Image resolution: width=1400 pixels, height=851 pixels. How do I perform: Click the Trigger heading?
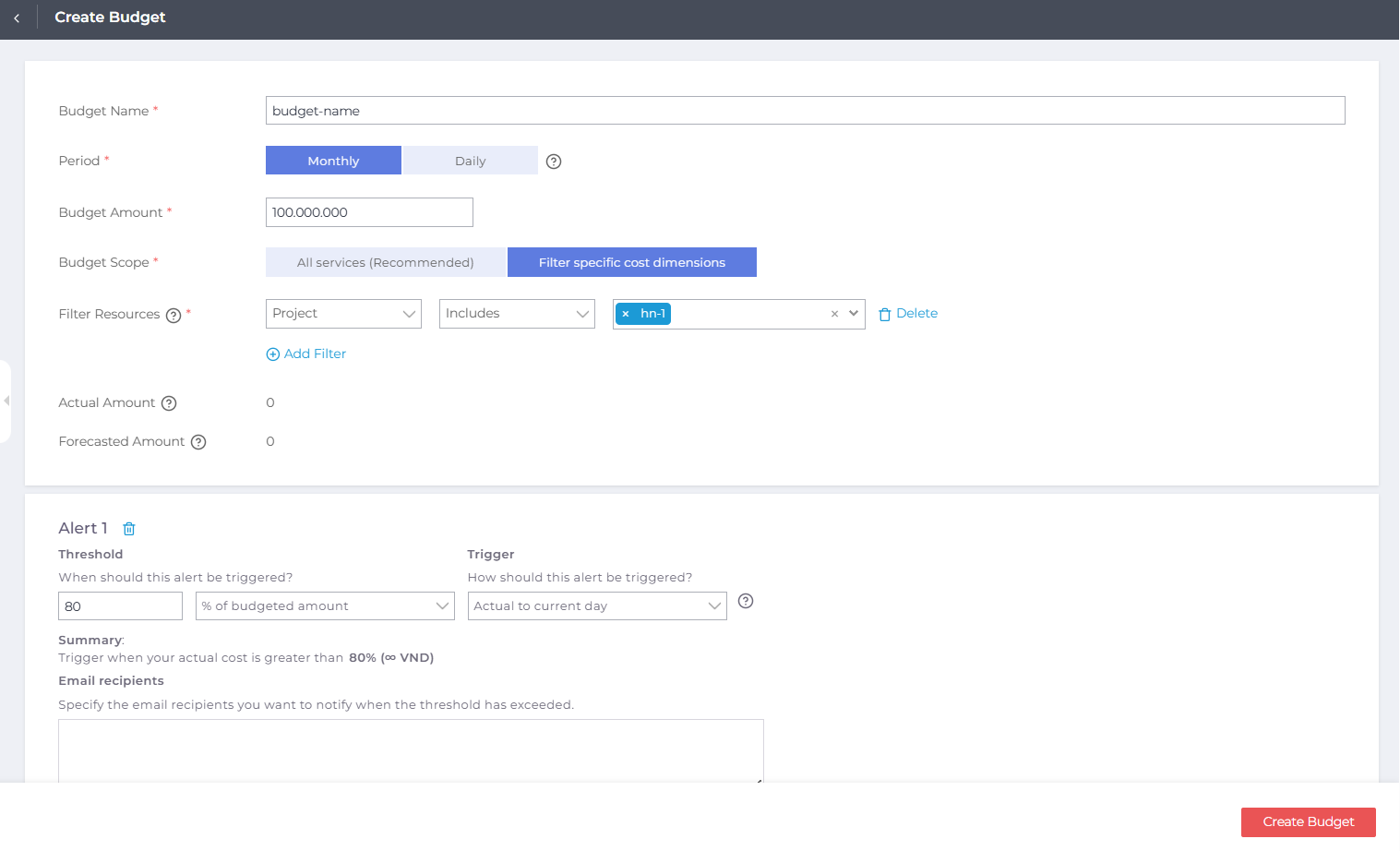491,555
